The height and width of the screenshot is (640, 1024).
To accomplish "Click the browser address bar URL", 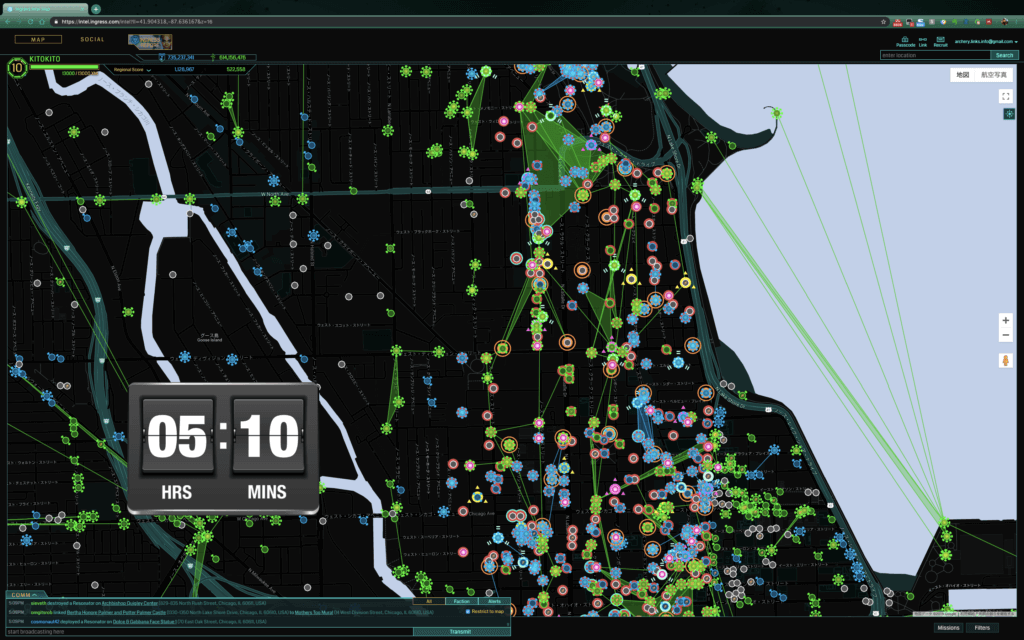I will click(x=137, y=22).
